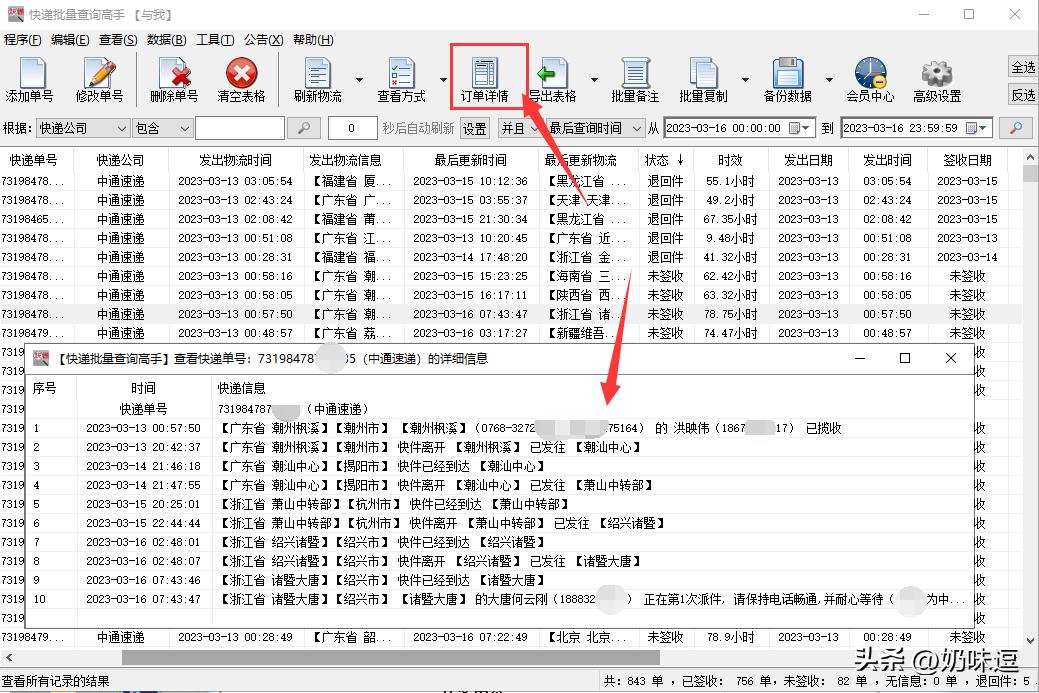Clear the table with 清空表格 icon

pyautogui.click(x=240, y=75)
